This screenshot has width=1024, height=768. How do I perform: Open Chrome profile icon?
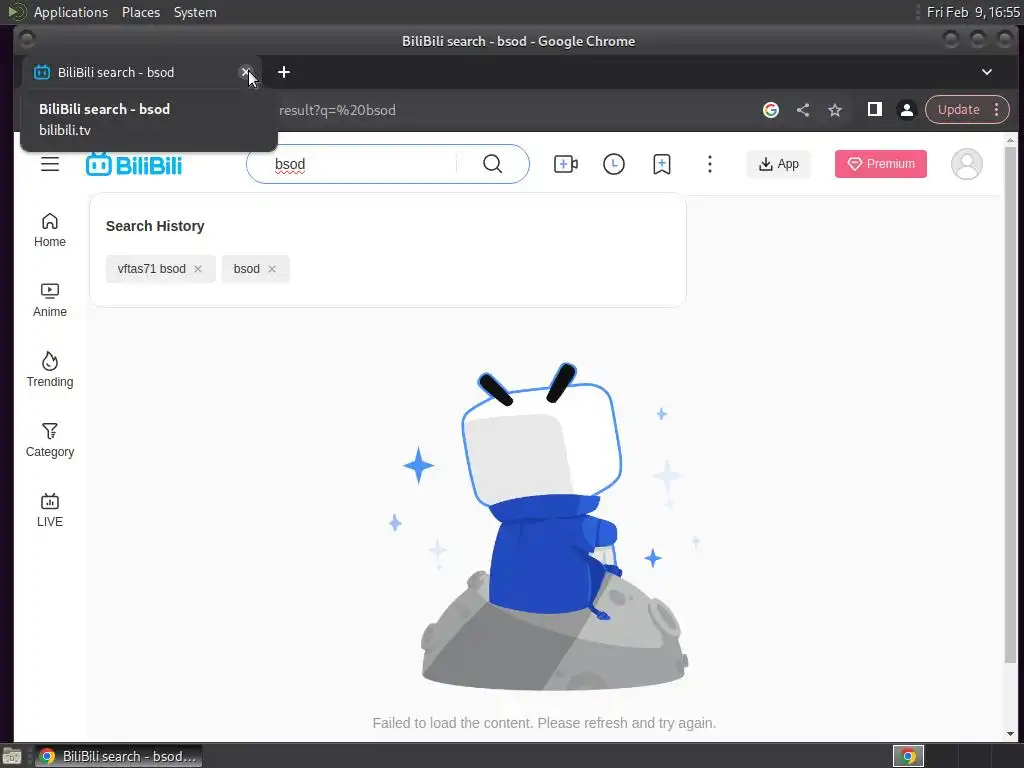906,110
